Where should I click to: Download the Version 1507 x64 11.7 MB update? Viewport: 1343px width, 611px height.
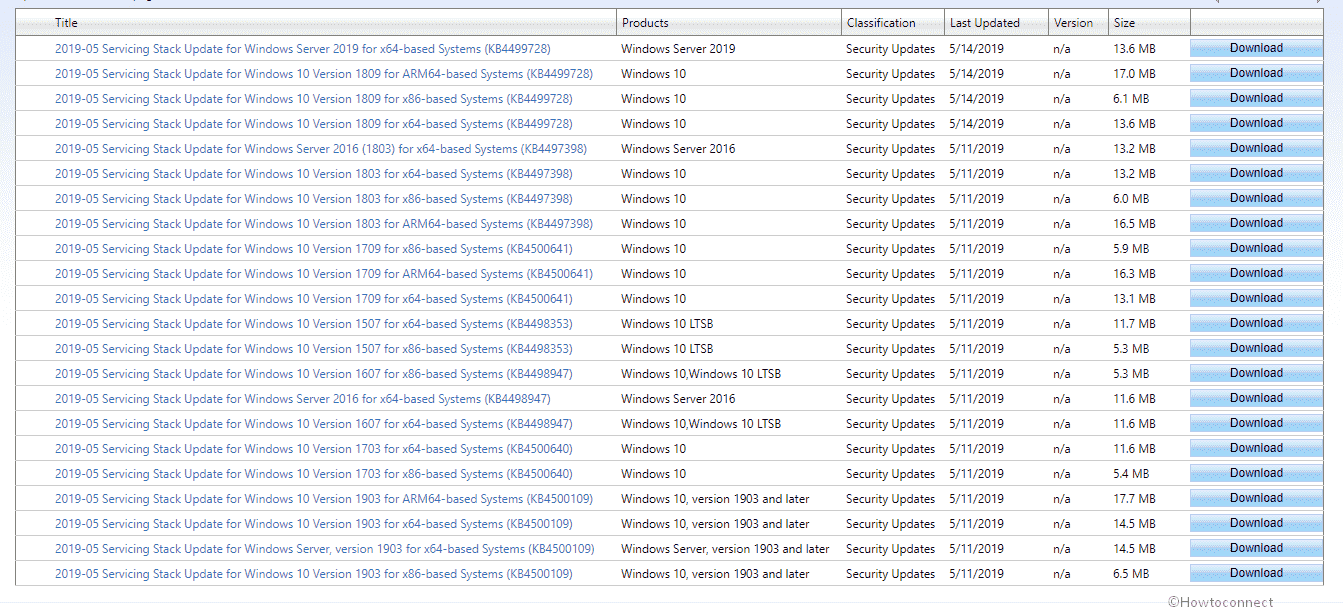(x=1256, y=323)
